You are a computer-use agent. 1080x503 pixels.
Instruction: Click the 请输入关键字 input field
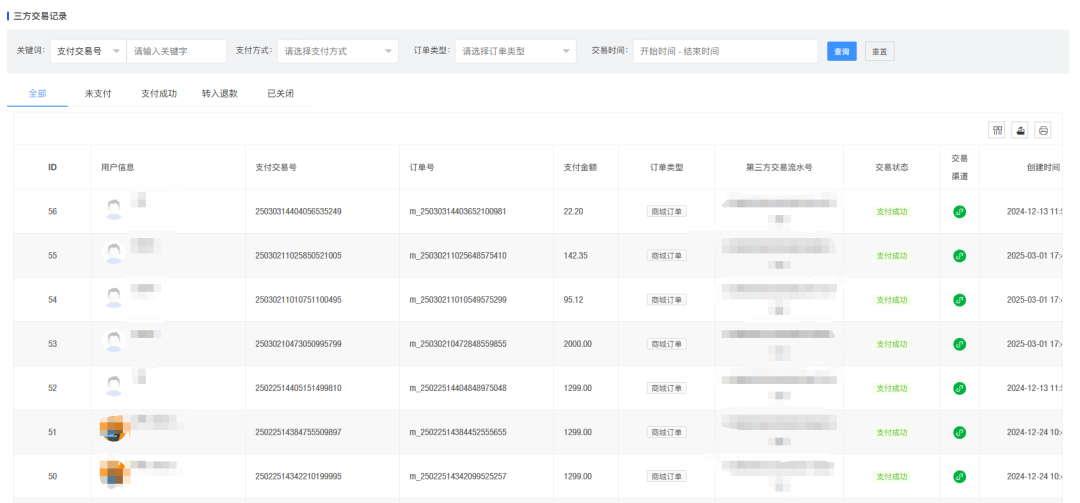click(176, 51)
